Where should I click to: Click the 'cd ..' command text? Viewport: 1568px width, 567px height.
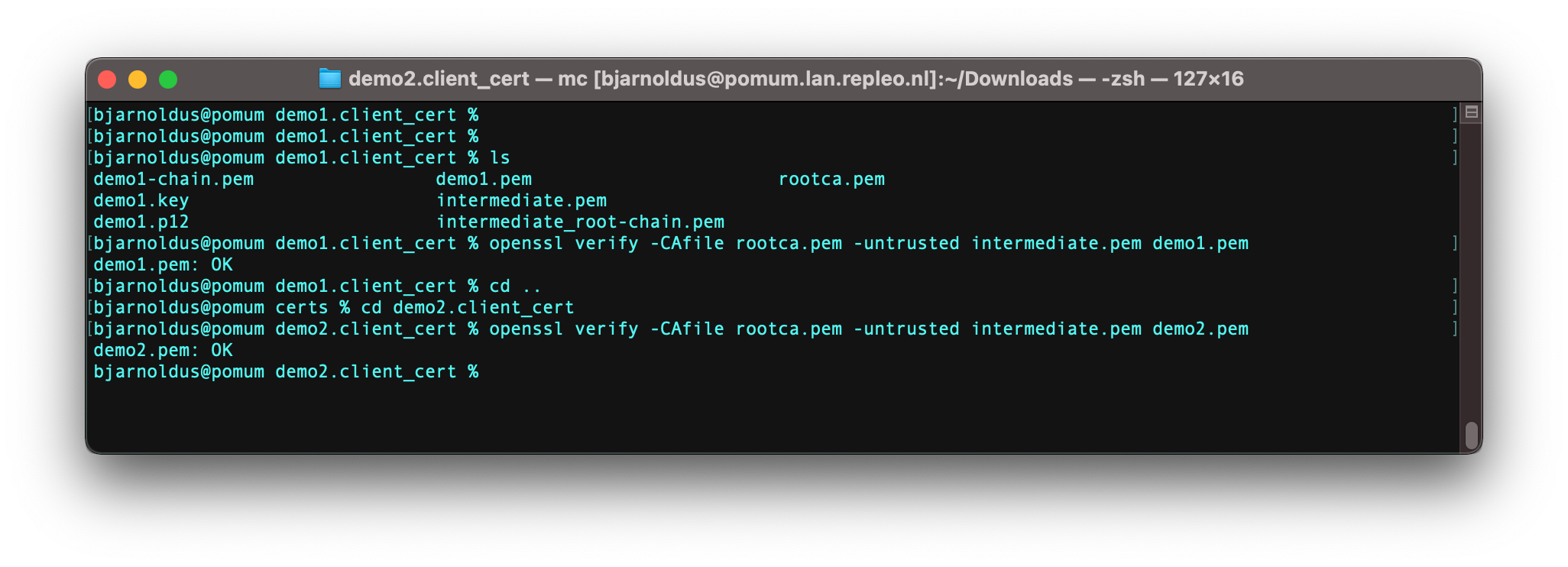pyautogui.click(x=515, y=287)
